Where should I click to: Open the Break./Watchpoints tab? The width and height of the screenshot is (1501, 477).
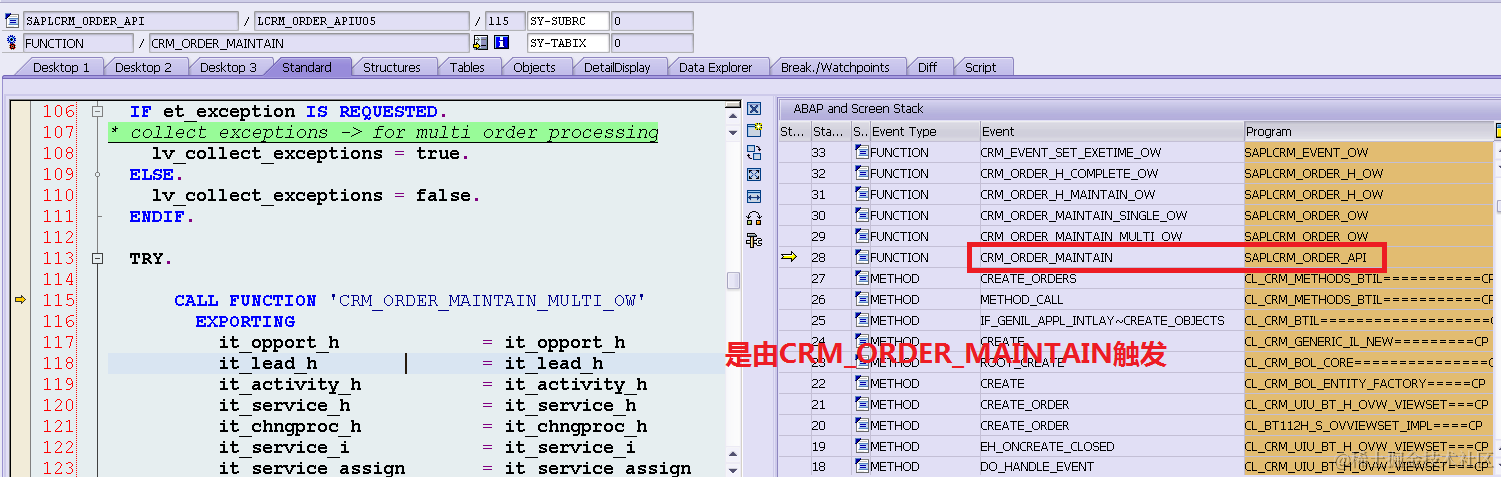835,67
